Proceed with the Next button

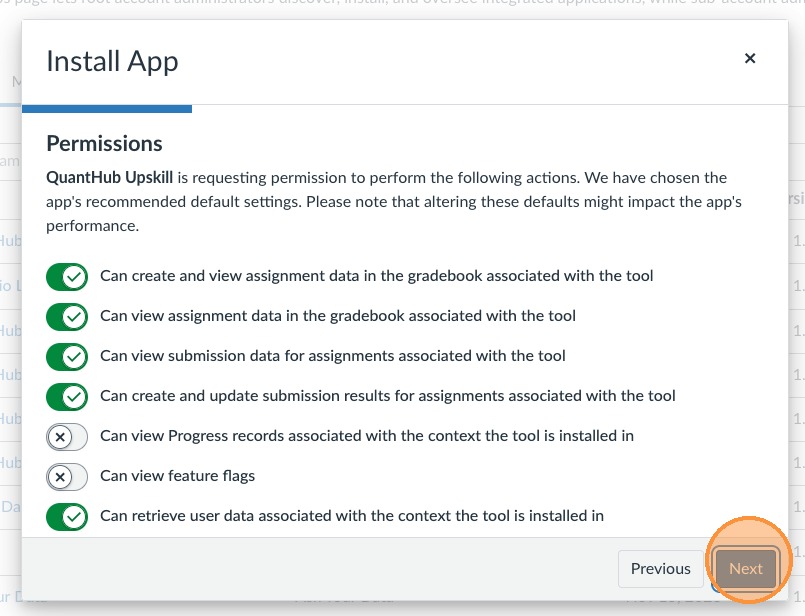(746, 569)
